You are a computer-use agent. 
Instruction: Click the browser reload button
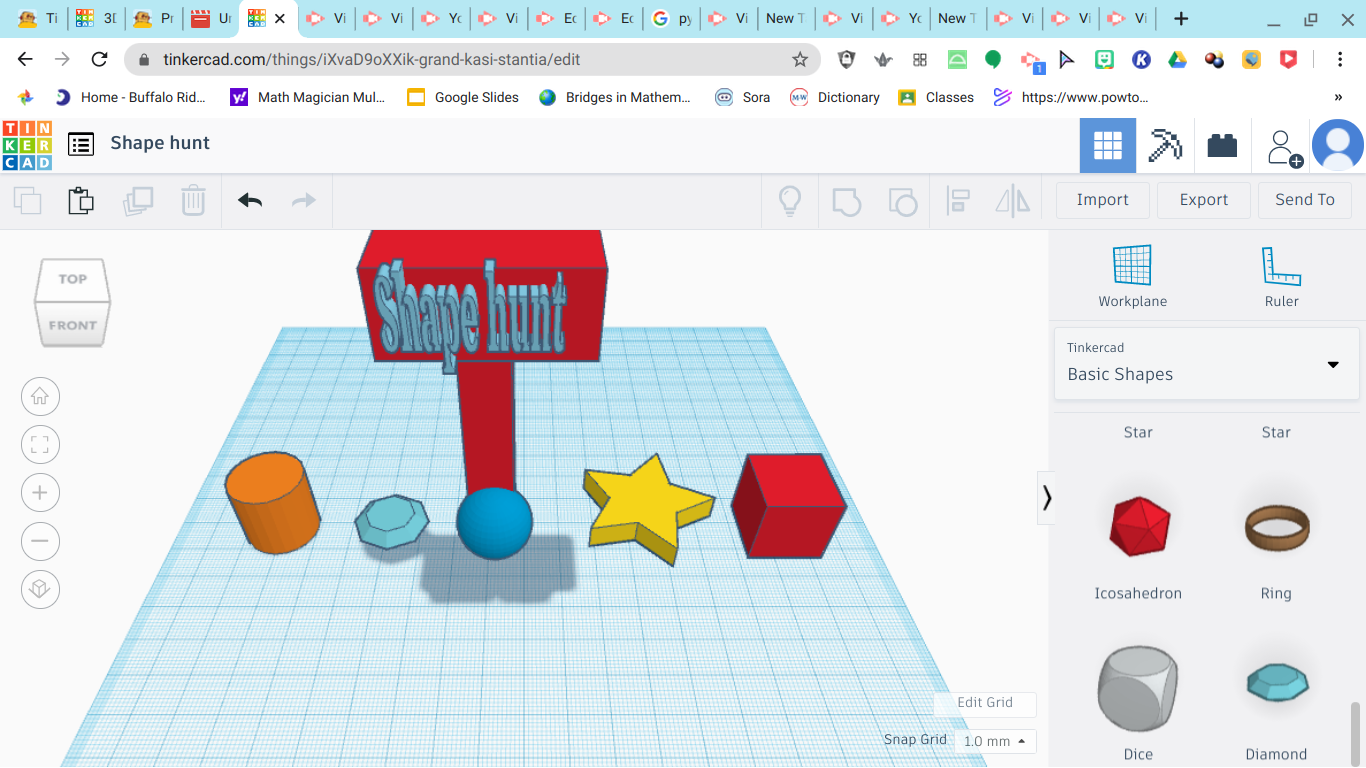[99, 60]
